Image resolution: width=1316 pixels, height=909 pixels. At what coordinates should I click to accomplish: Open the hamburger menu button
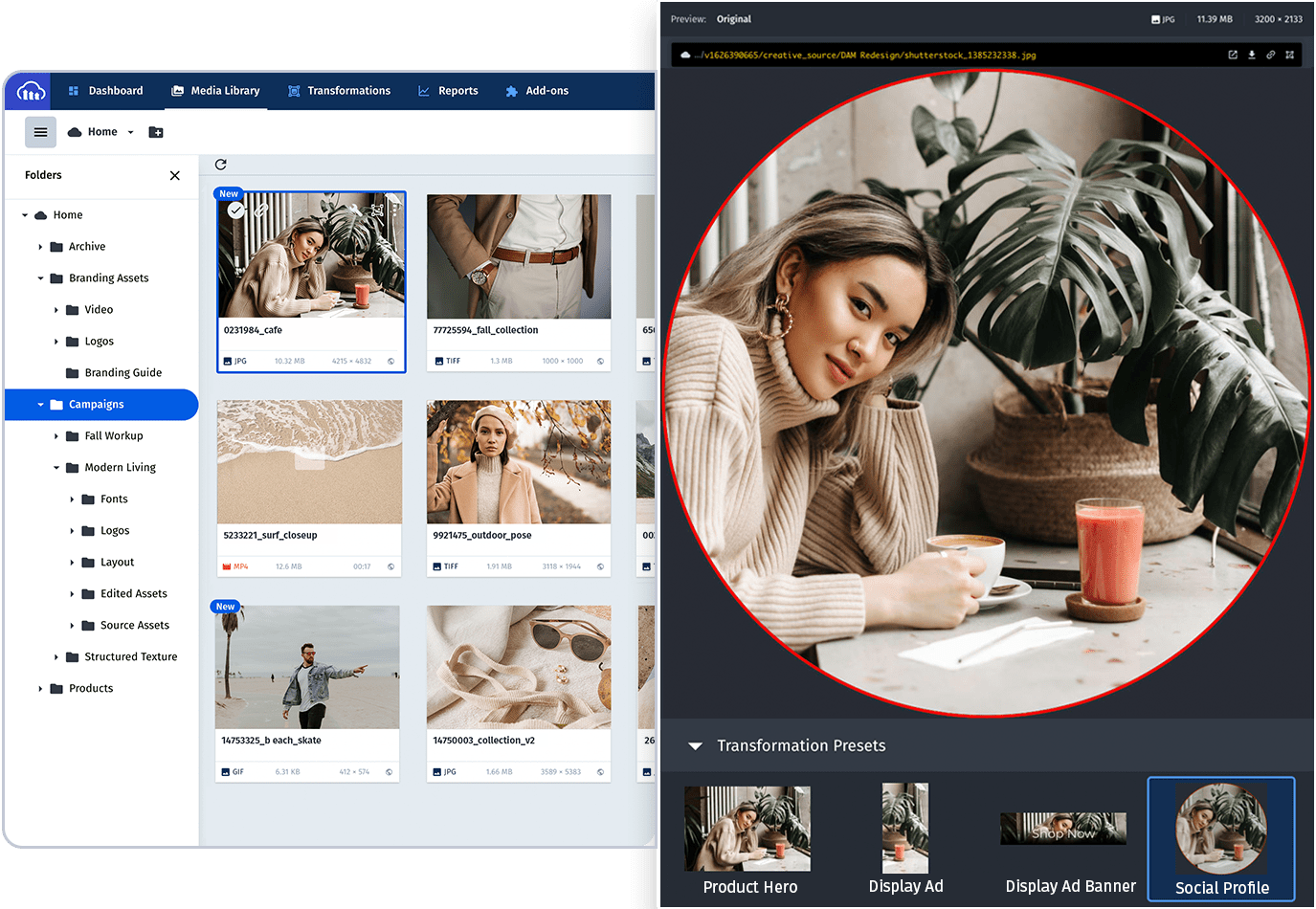pyautogui.click(x=40, y=132)
